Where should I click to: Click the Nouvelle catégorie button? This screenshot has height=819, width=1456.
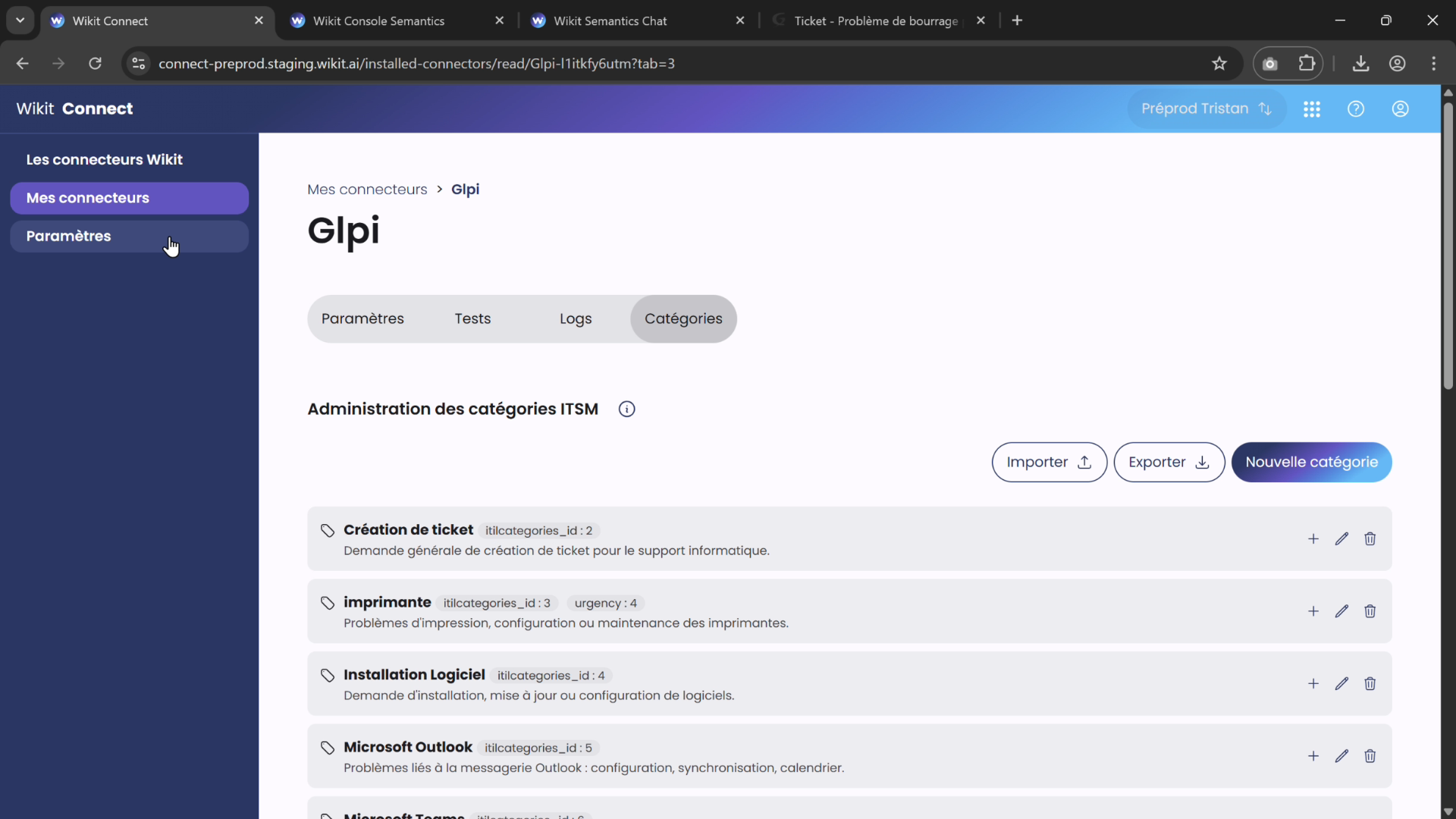coord(1313,462)
